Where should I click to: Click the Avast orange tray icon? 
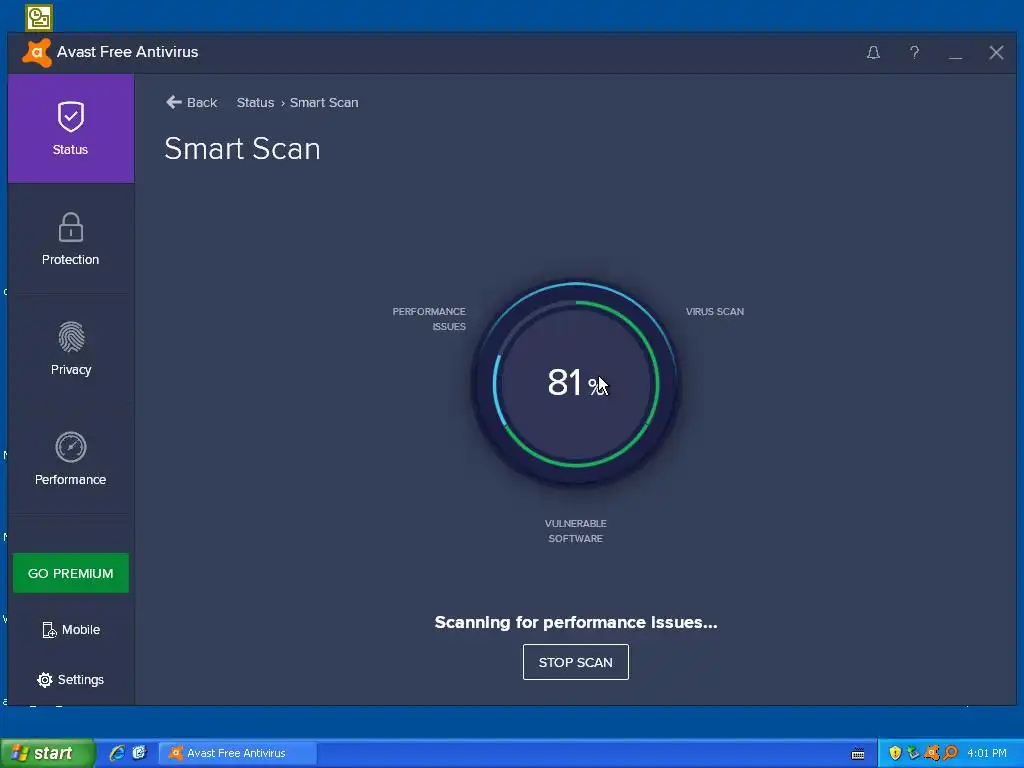pyautogui.click(x=932, y=753)
